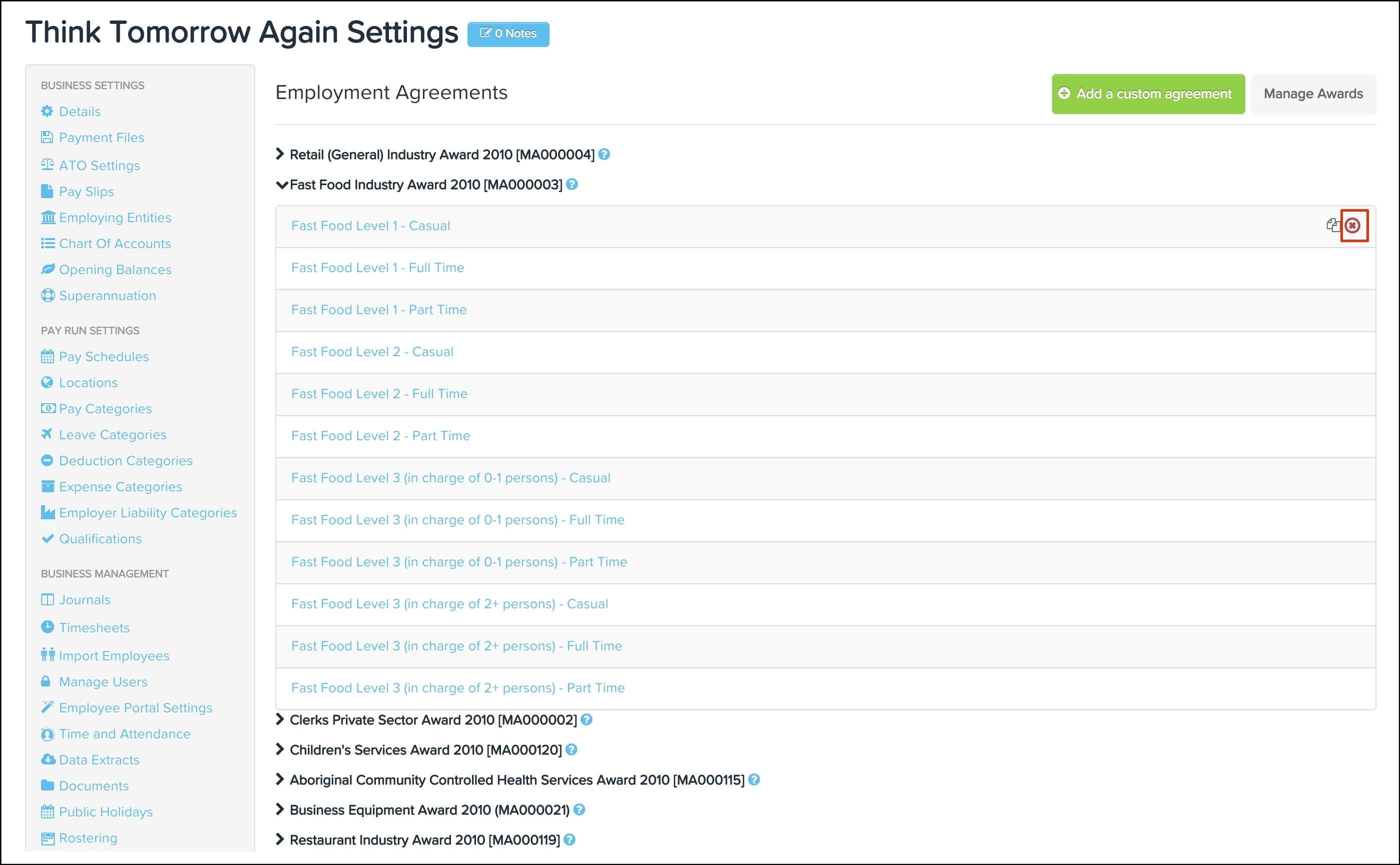Expand the Retail (General) Industry Award section

coord(280,154)
